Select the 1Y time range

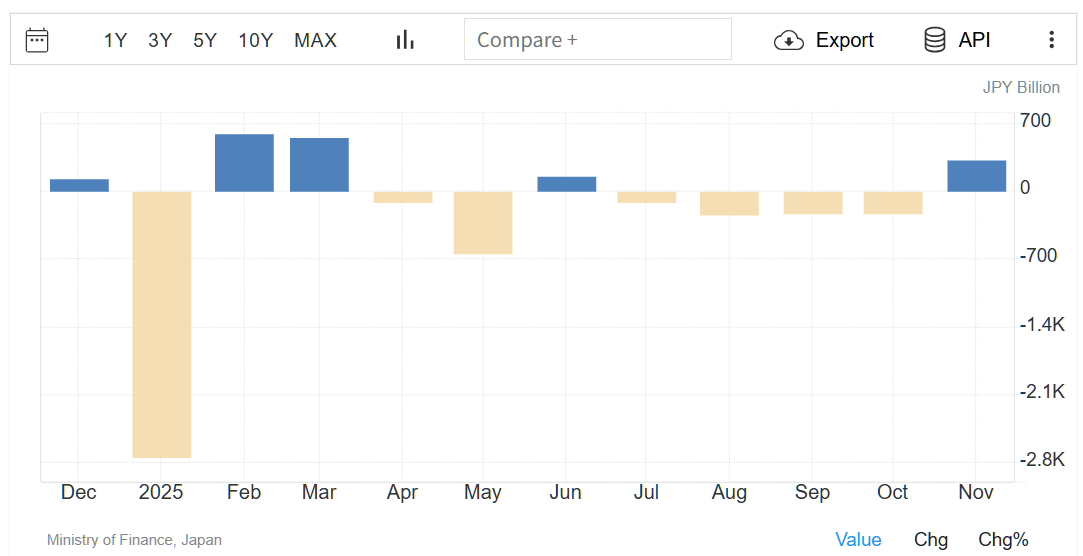[x=115, y=40]
